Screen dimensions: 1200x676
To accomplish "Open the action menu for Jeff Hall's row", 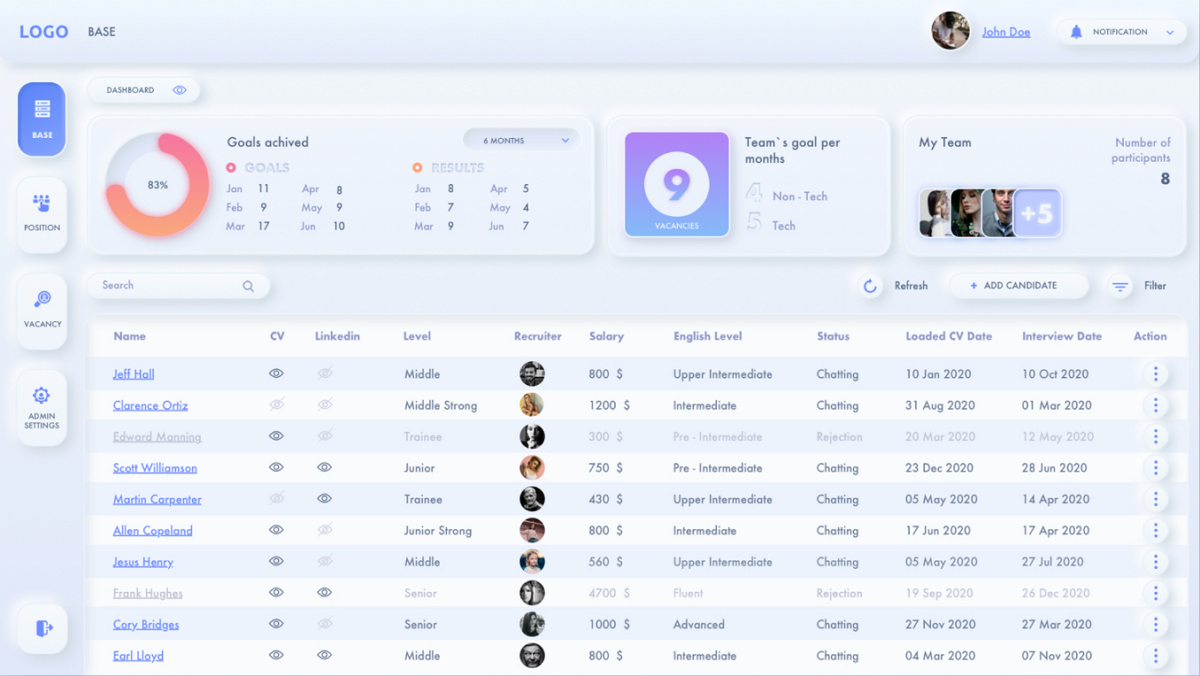I will [x=1155, y=373].
